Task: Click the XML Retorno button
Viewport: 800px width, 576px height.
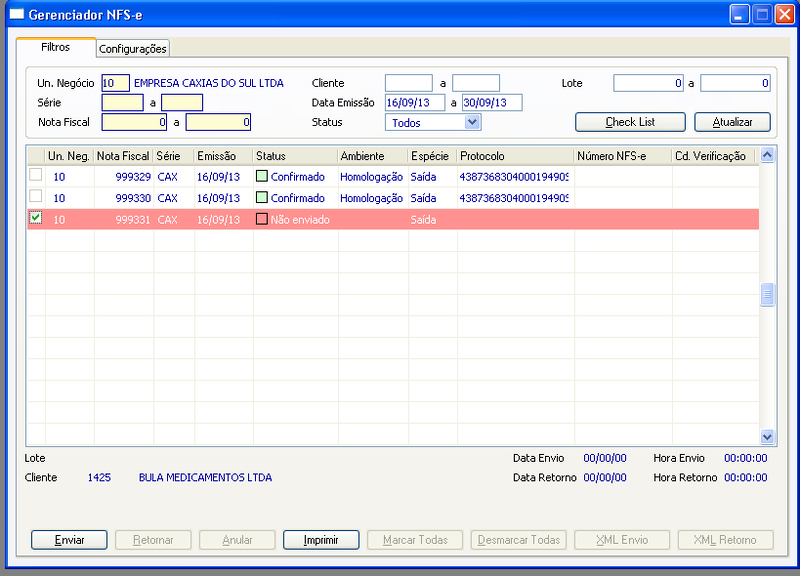Action: 725,540
